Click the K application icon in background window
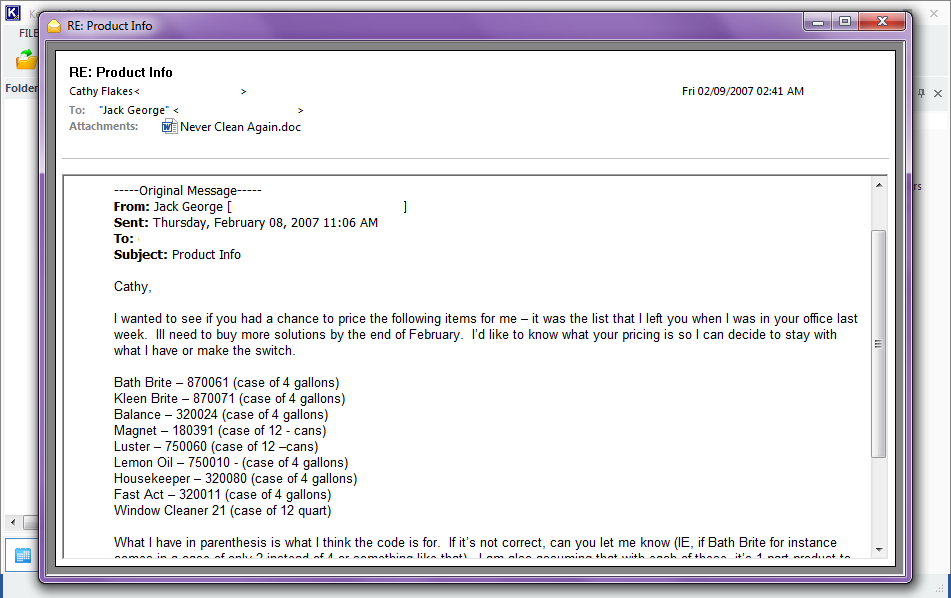Viewport: 951px width, 598px height. (x=13, y=13)
